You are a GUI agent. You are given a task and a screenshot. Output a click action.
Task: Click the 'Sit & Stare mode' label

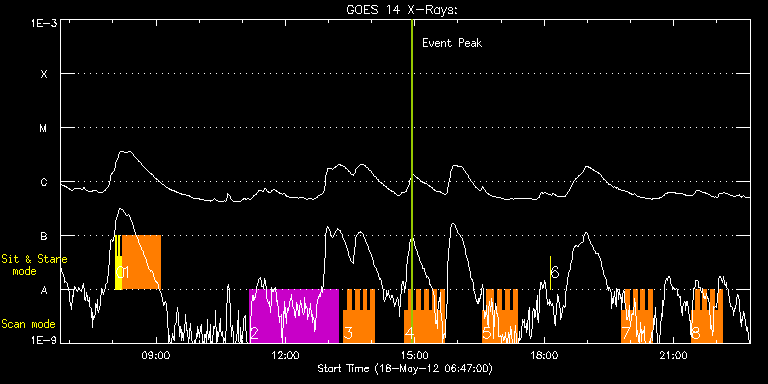(34, 265)
